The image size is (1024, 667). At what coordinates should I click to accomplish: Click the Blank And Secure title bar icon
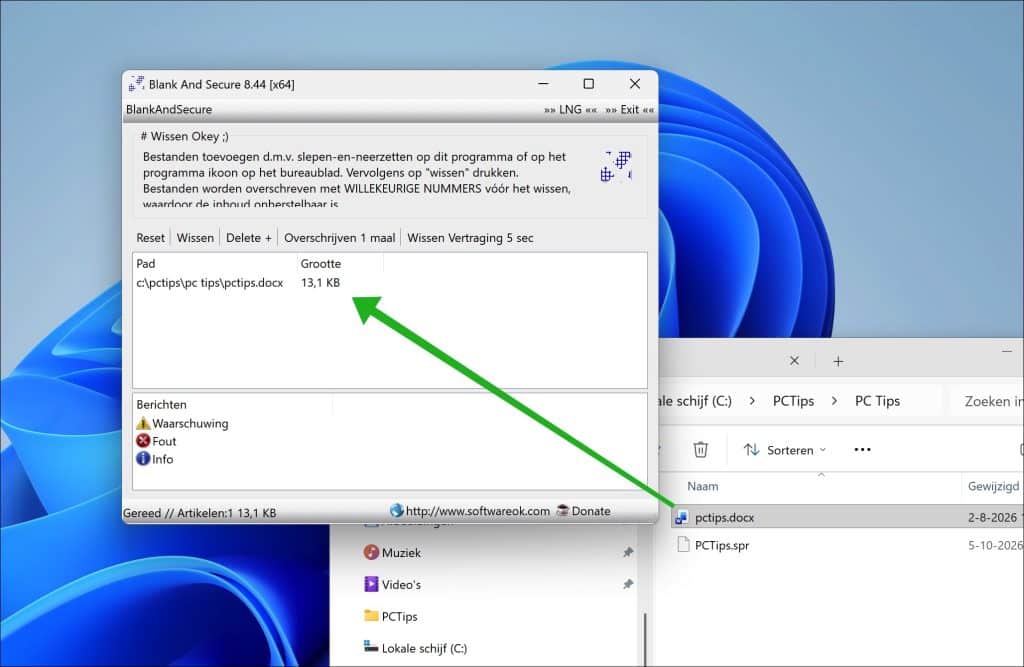(136, 84)
